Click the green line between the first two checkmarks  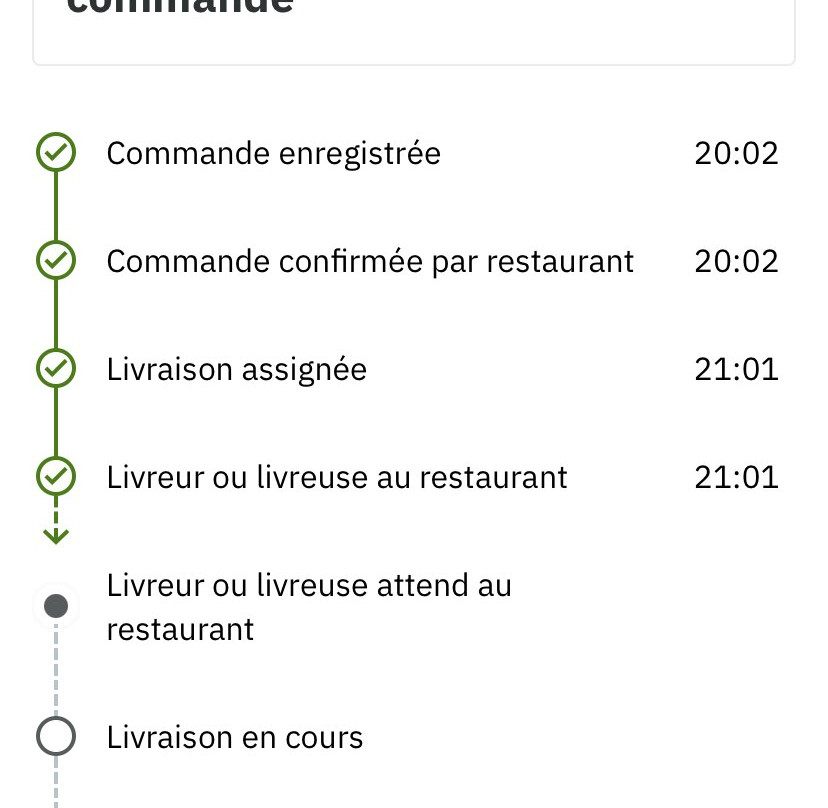[56, 207]
